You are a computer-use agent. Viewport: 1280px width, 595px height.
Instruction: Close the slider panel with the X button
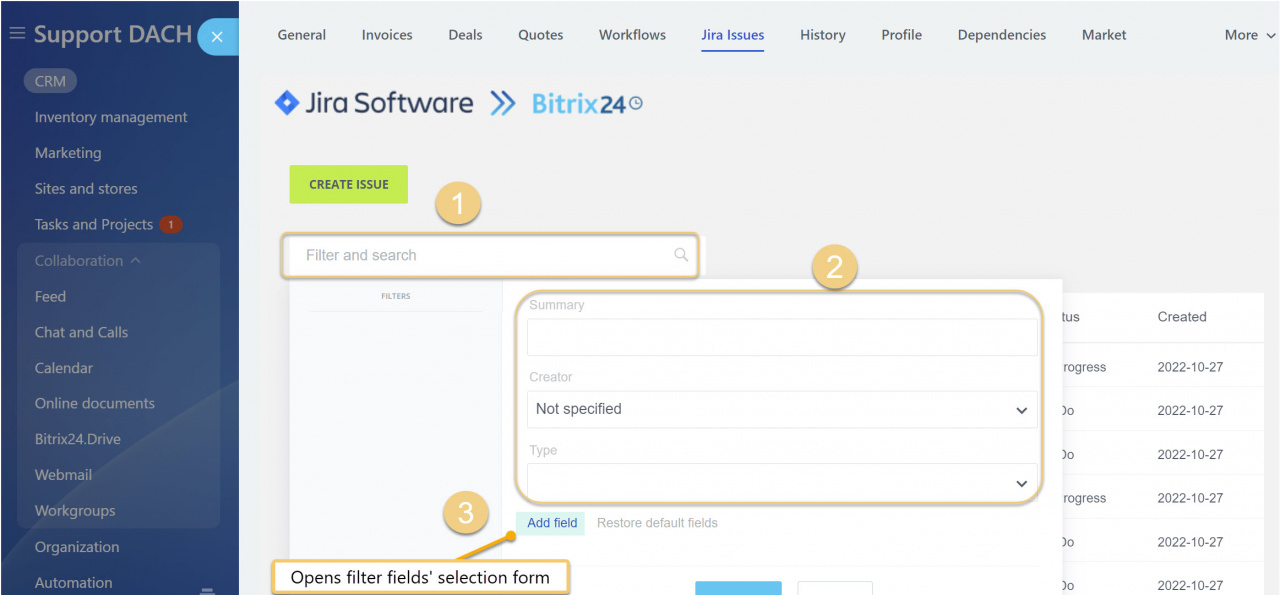tap(217, 37)
